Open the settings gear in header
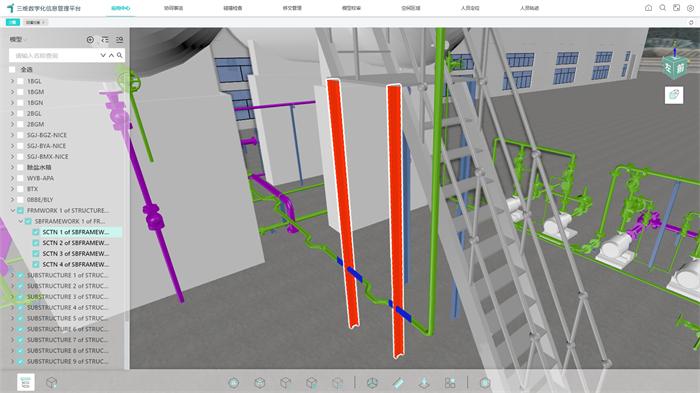 tap(690, 8)
